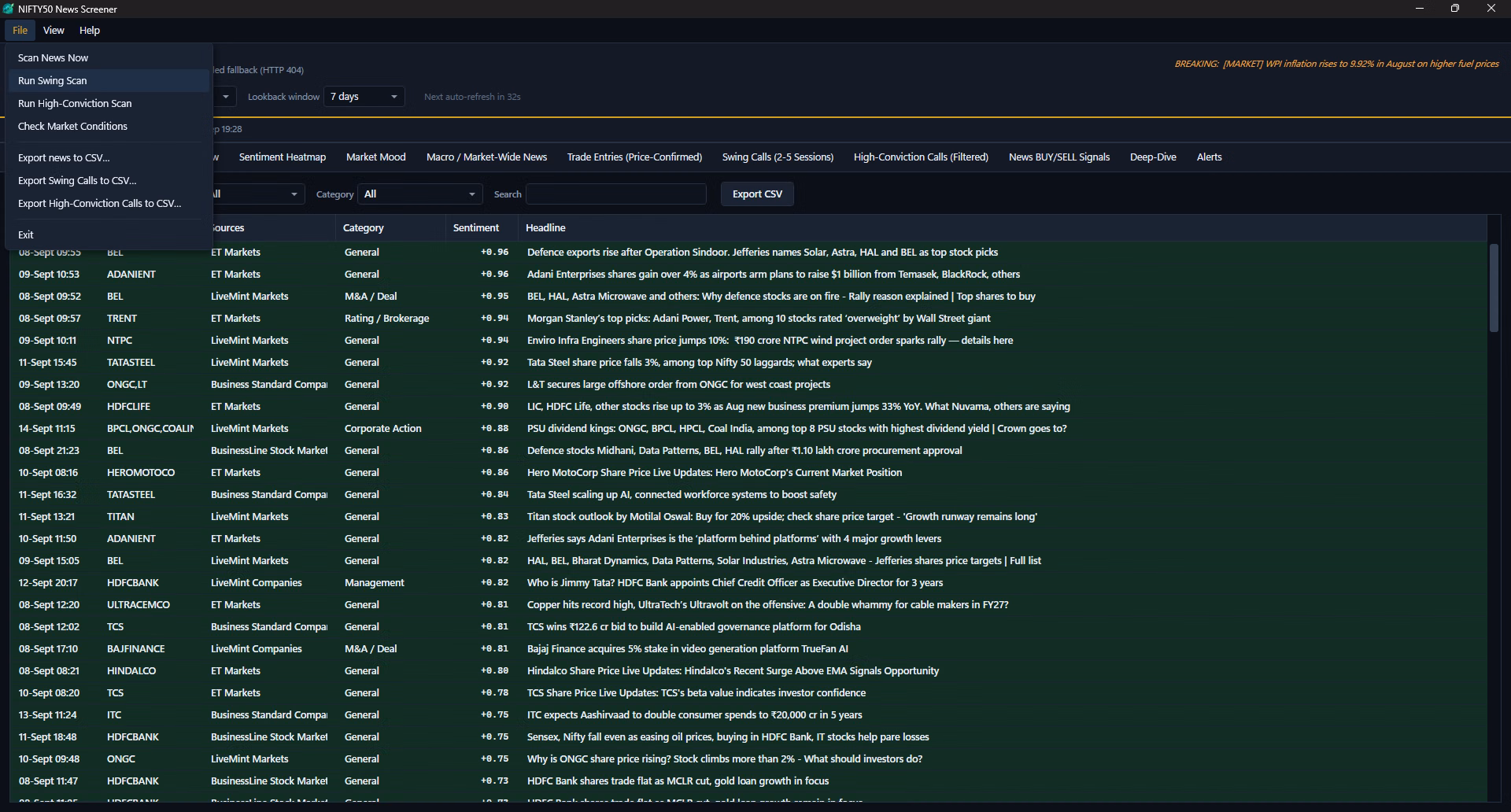Expand the Lookback window 7 days dropdown
The image size is (1511, 812).
[x=364, y=97]
